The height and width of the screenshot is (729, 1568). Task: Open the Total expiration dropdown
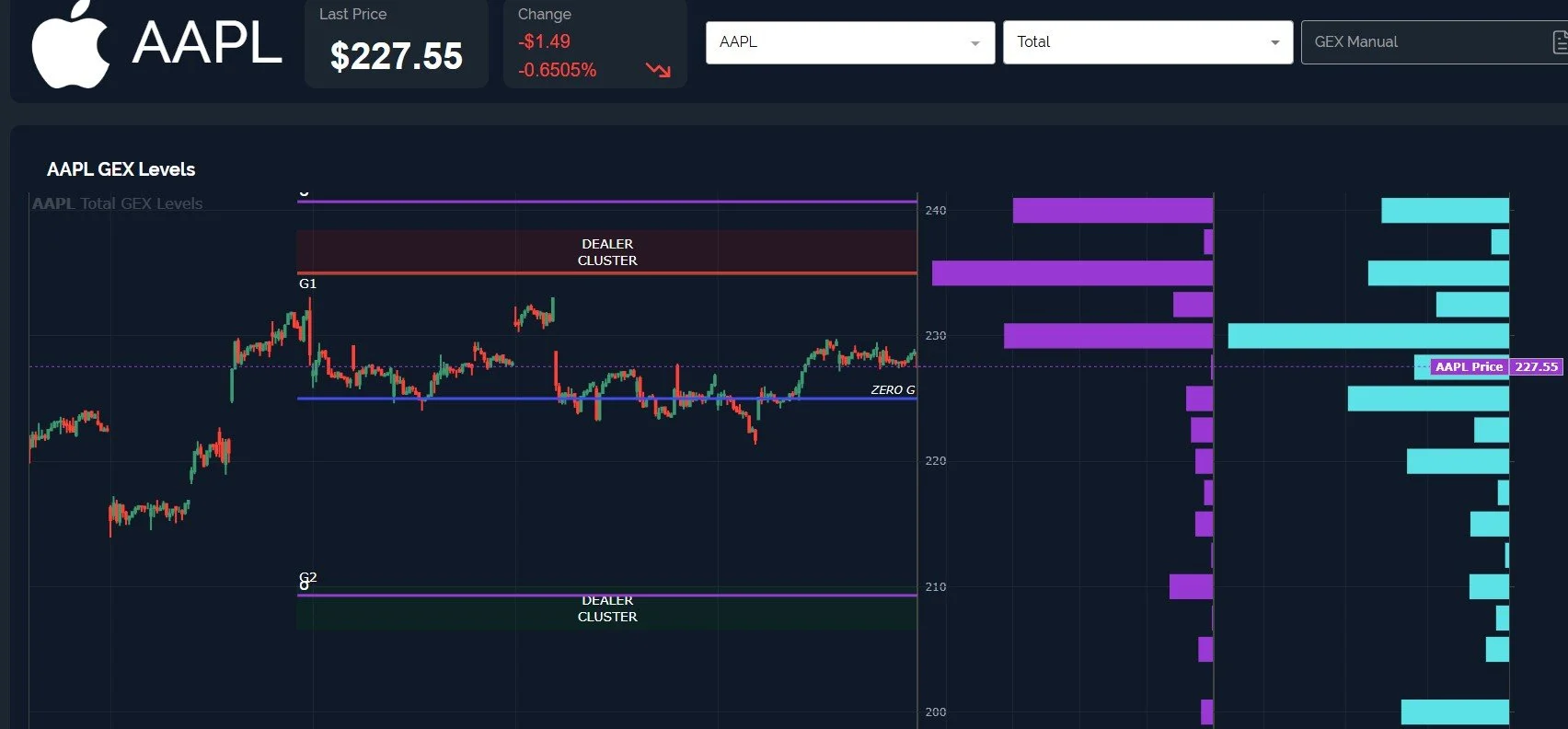pos(1147,42)
